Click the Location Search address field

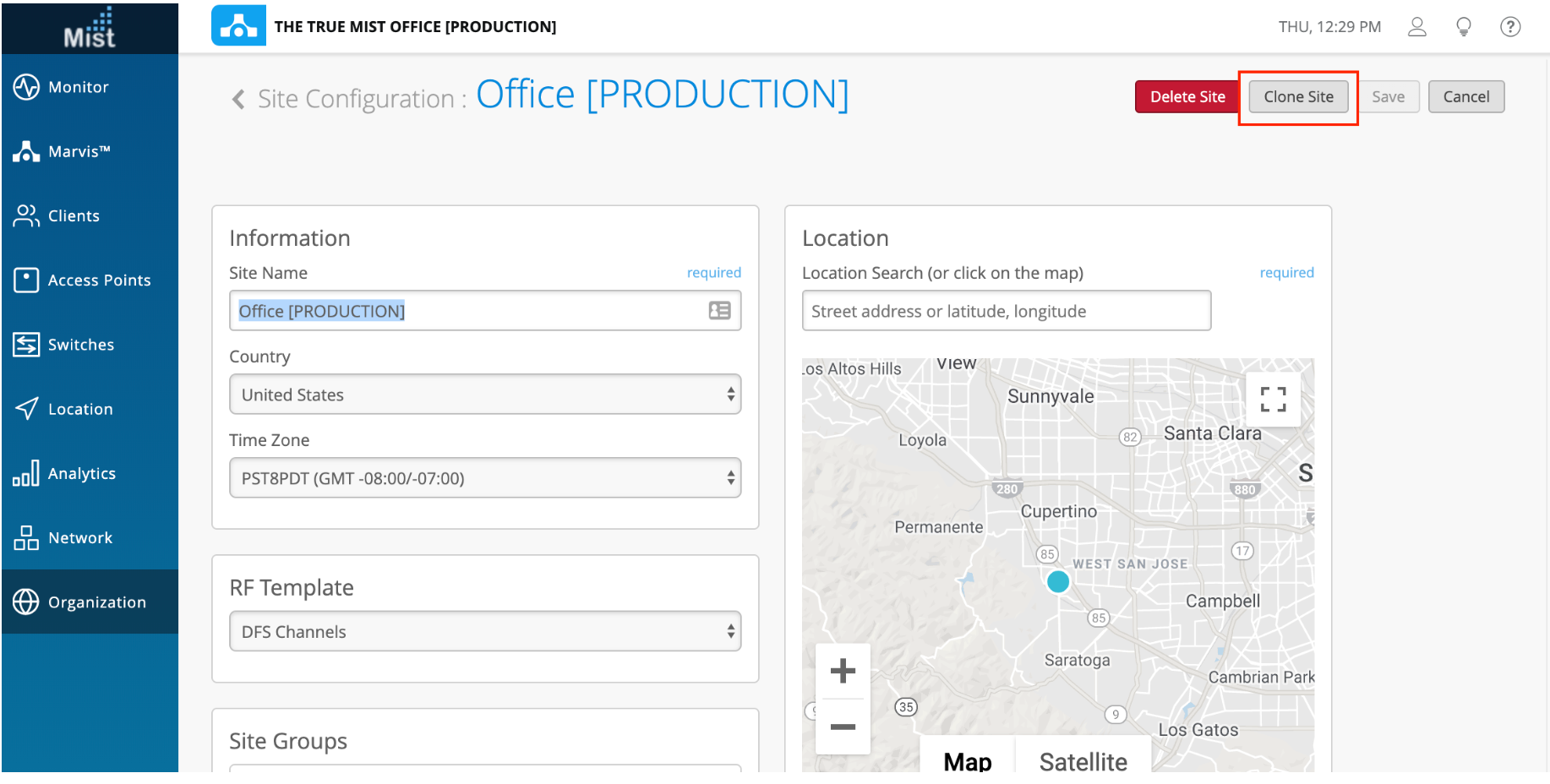click(x=1006, y=311)
